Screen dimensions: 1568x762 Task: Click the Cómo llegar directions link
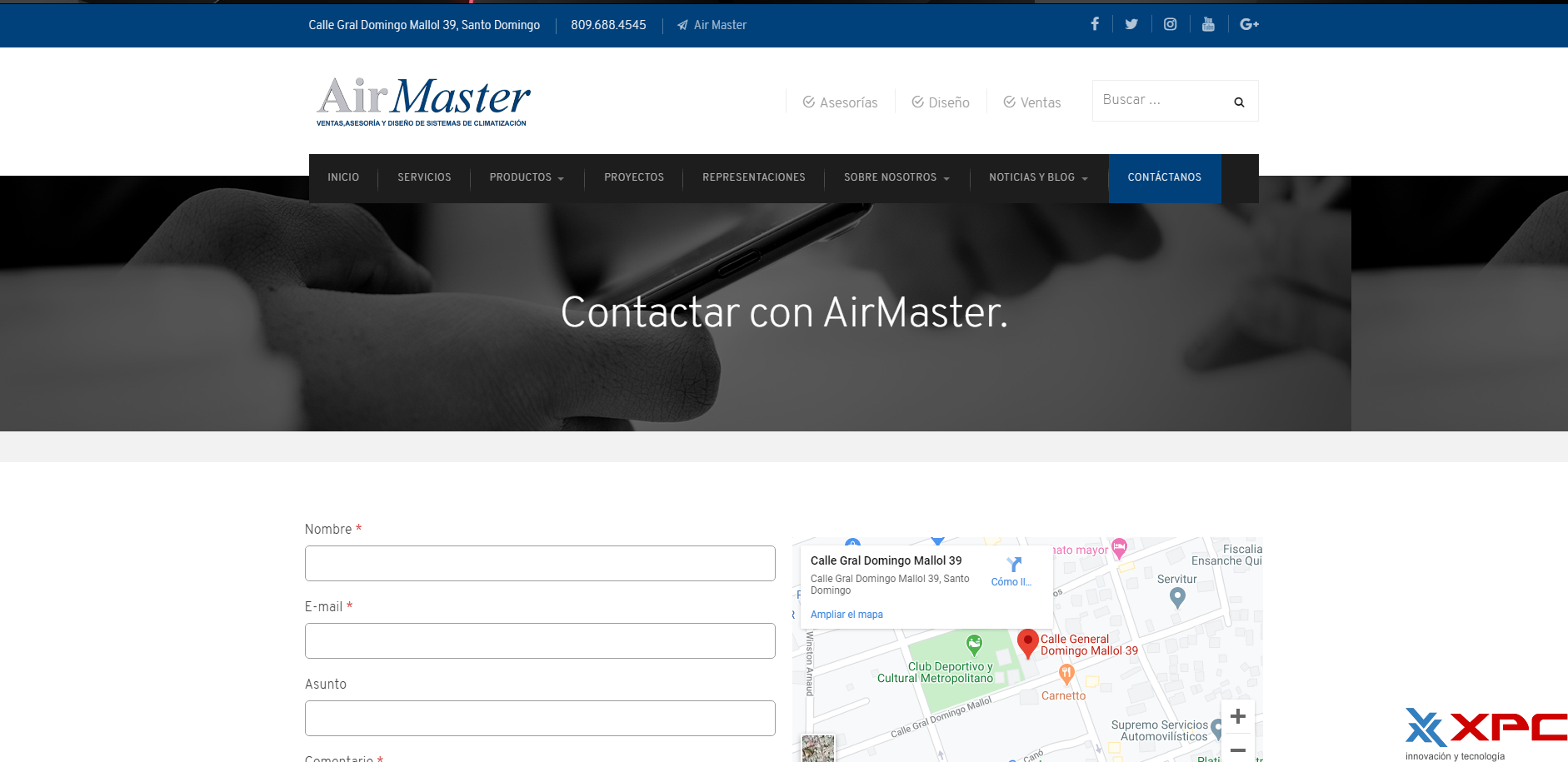pyautogui.click(x=1011, y=582)
